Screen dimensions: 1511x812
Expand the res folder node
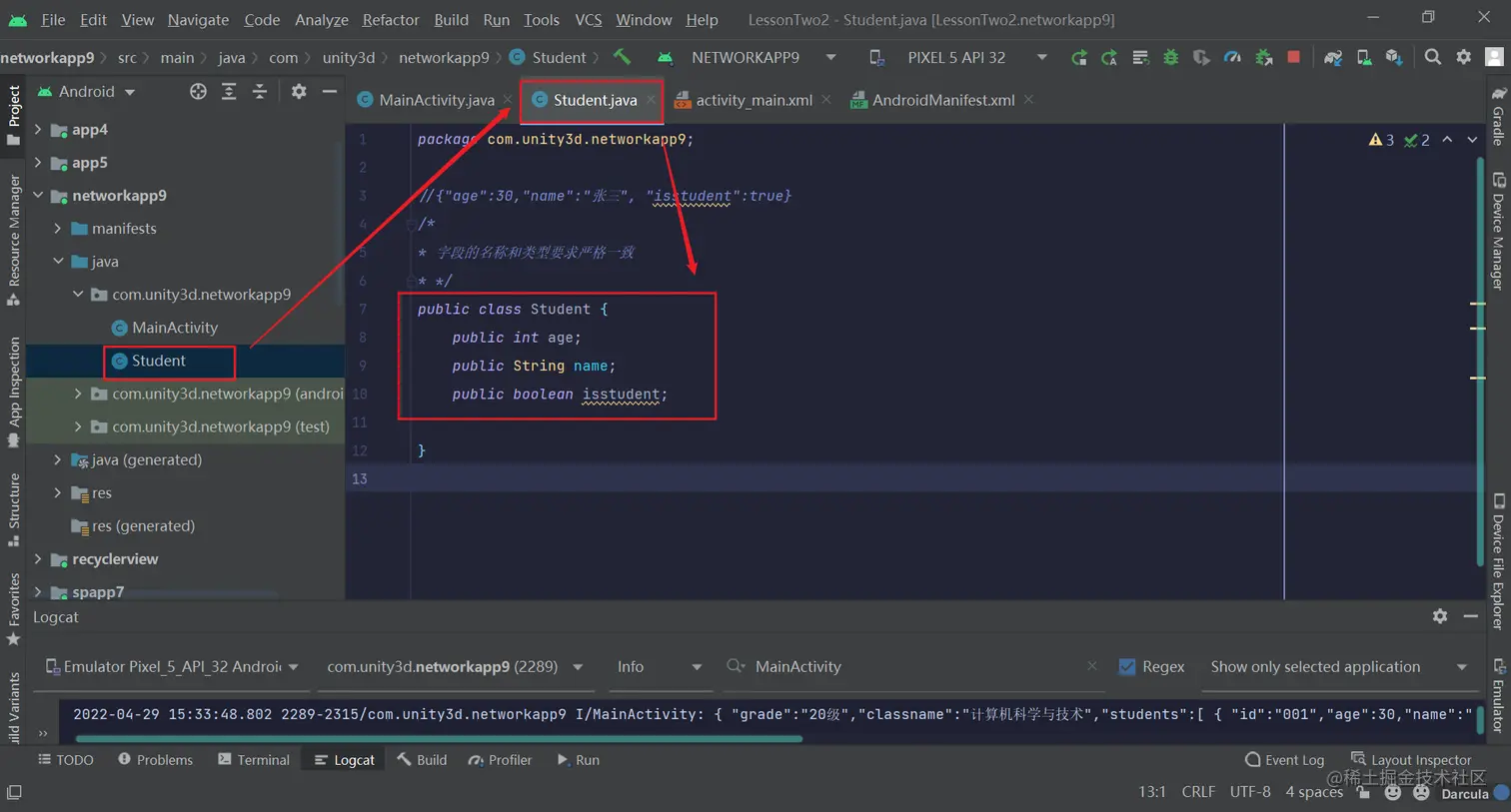tap(58, 492)
